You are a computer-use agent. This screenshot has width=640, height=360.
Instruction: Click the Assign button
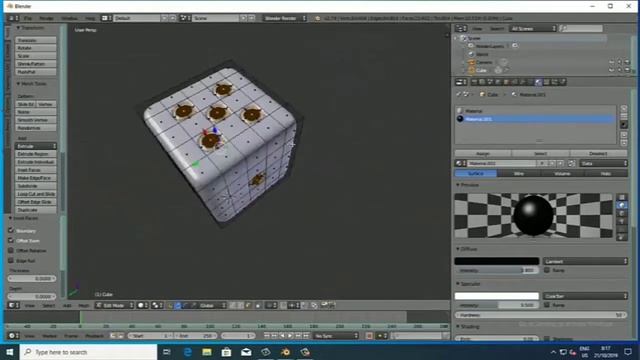pos(483,153)
